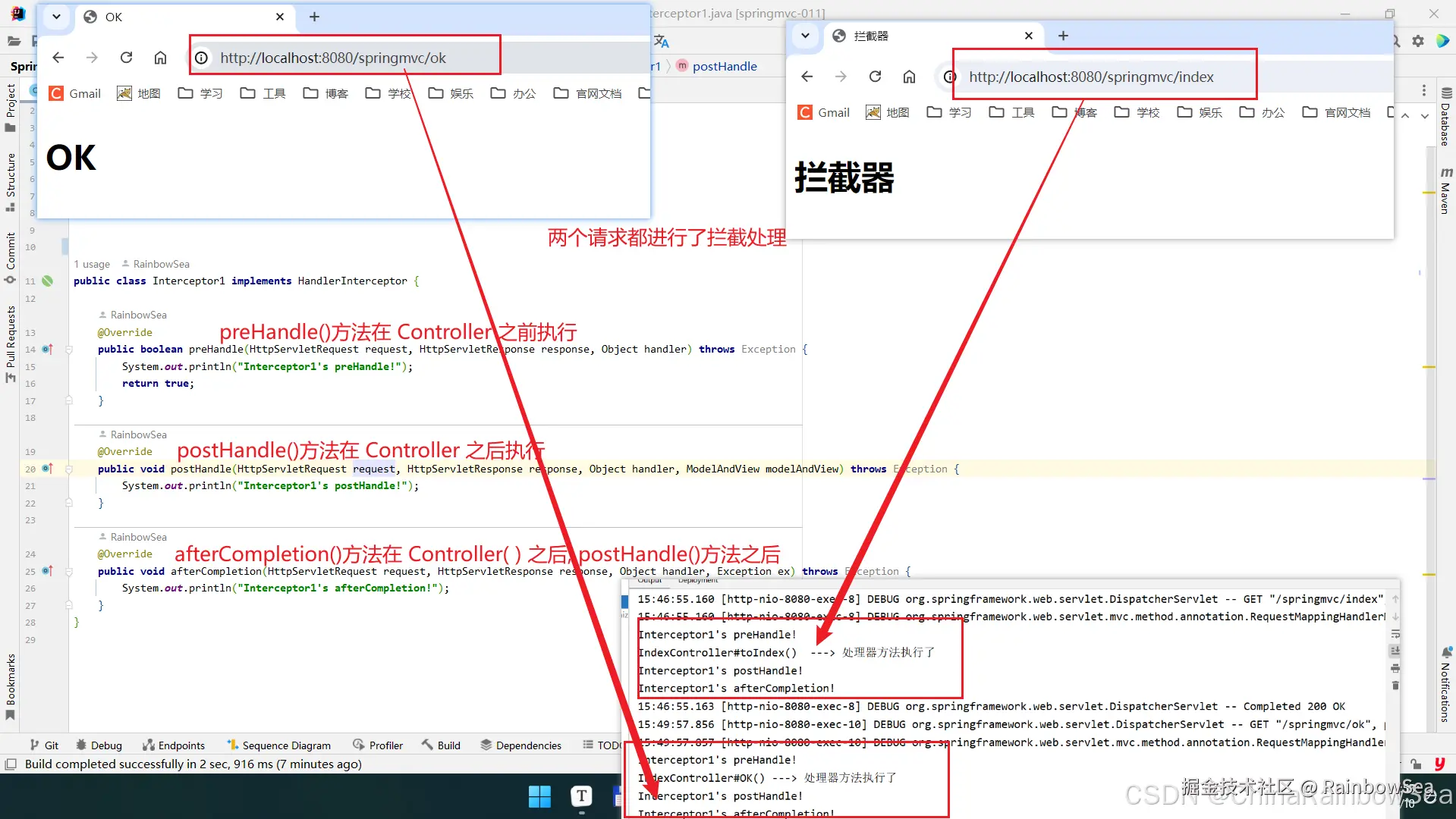The width and height of the screenshot is (1456, 819).
Task: Open the Sequence Diagram tool
Action: pyautogui.click(x=278, y=745)
